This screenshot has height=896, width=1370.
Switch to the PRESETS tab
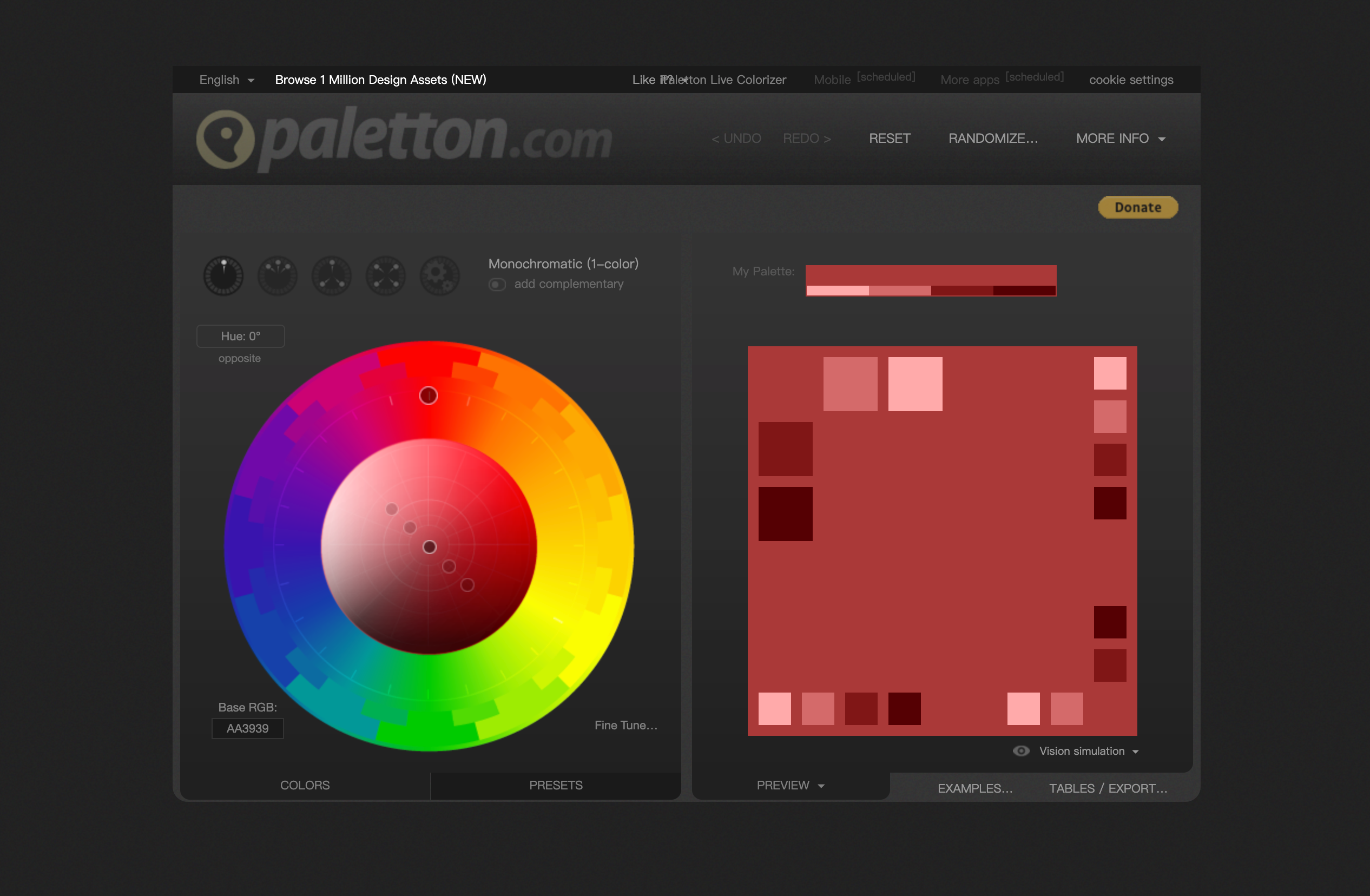point(556,786)
